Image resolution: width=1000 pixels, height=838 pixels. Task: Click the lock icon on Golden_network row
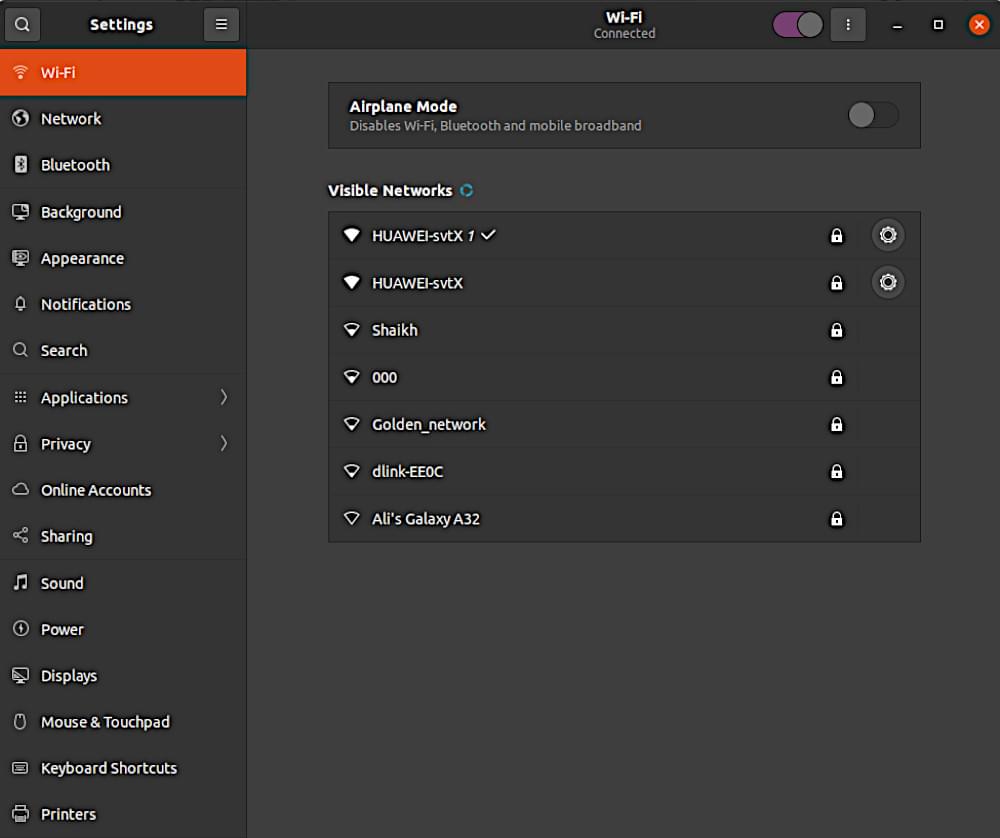(837, 424)
